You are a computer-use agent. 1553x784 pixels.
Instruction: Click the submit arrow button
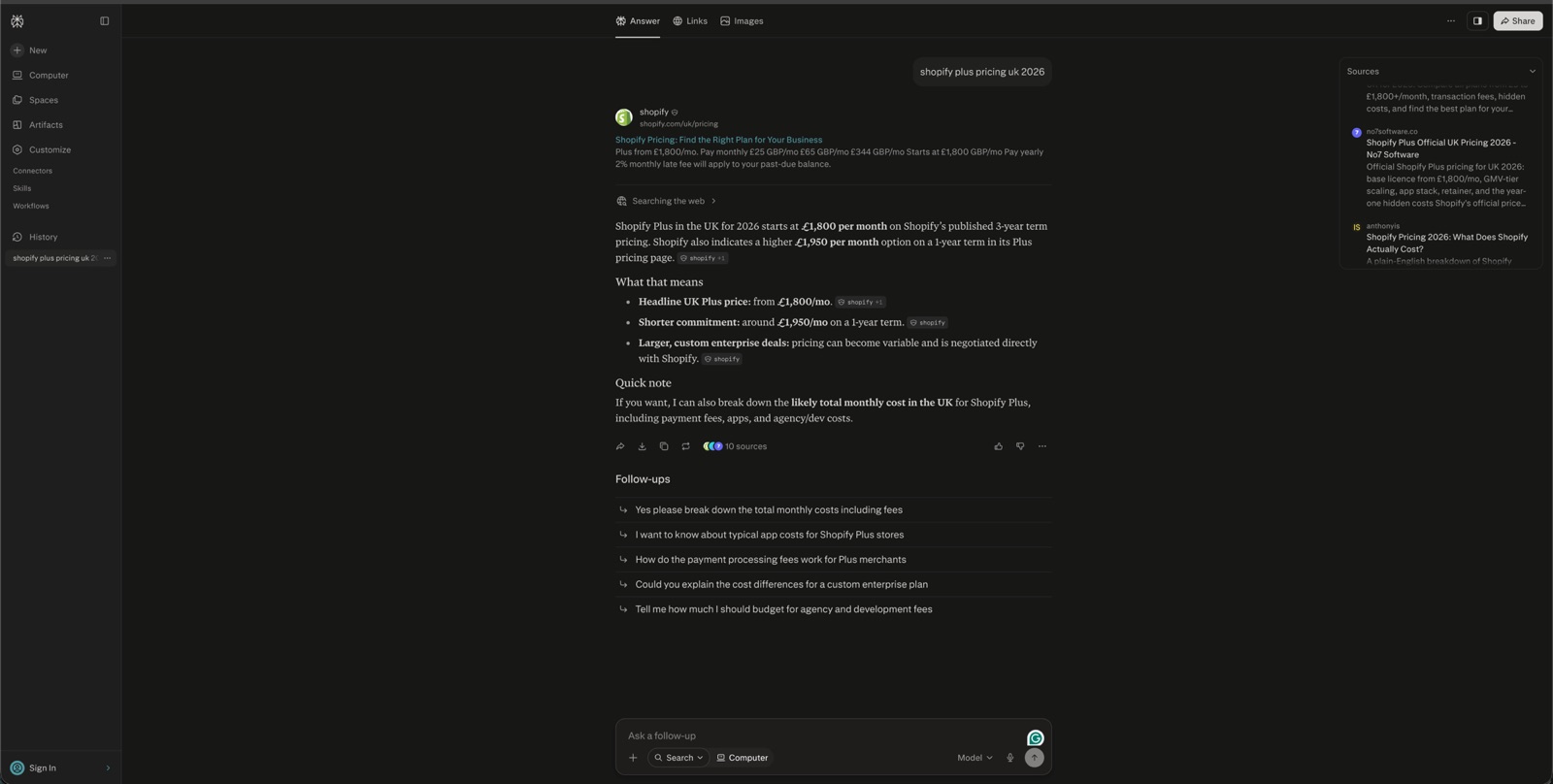pos(1034,758)
